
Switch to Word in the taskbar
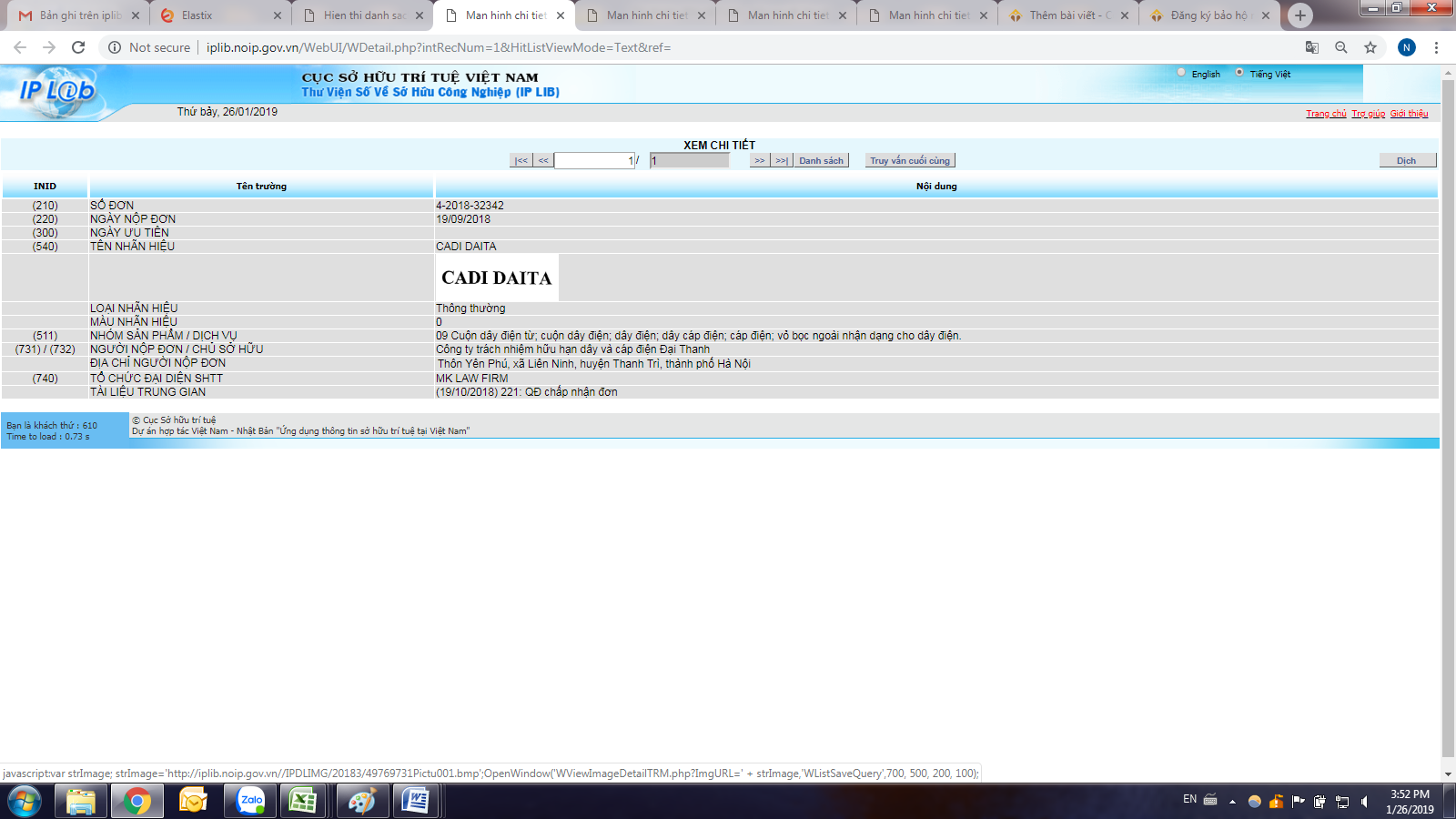pyautogui.click(x=416, y=801)
